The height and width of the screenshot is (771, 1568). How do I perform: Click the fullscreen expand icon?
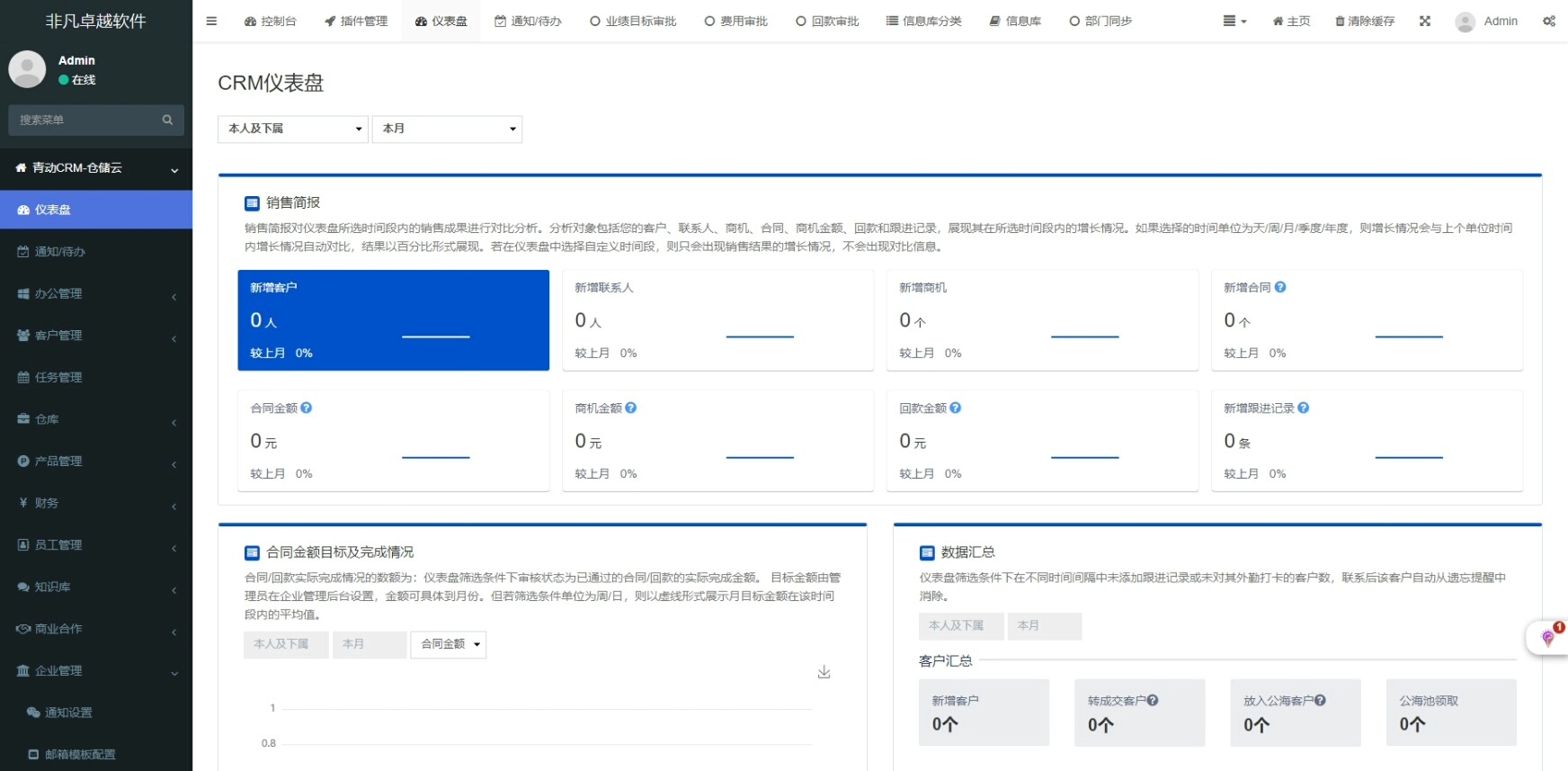[1425, 21]
